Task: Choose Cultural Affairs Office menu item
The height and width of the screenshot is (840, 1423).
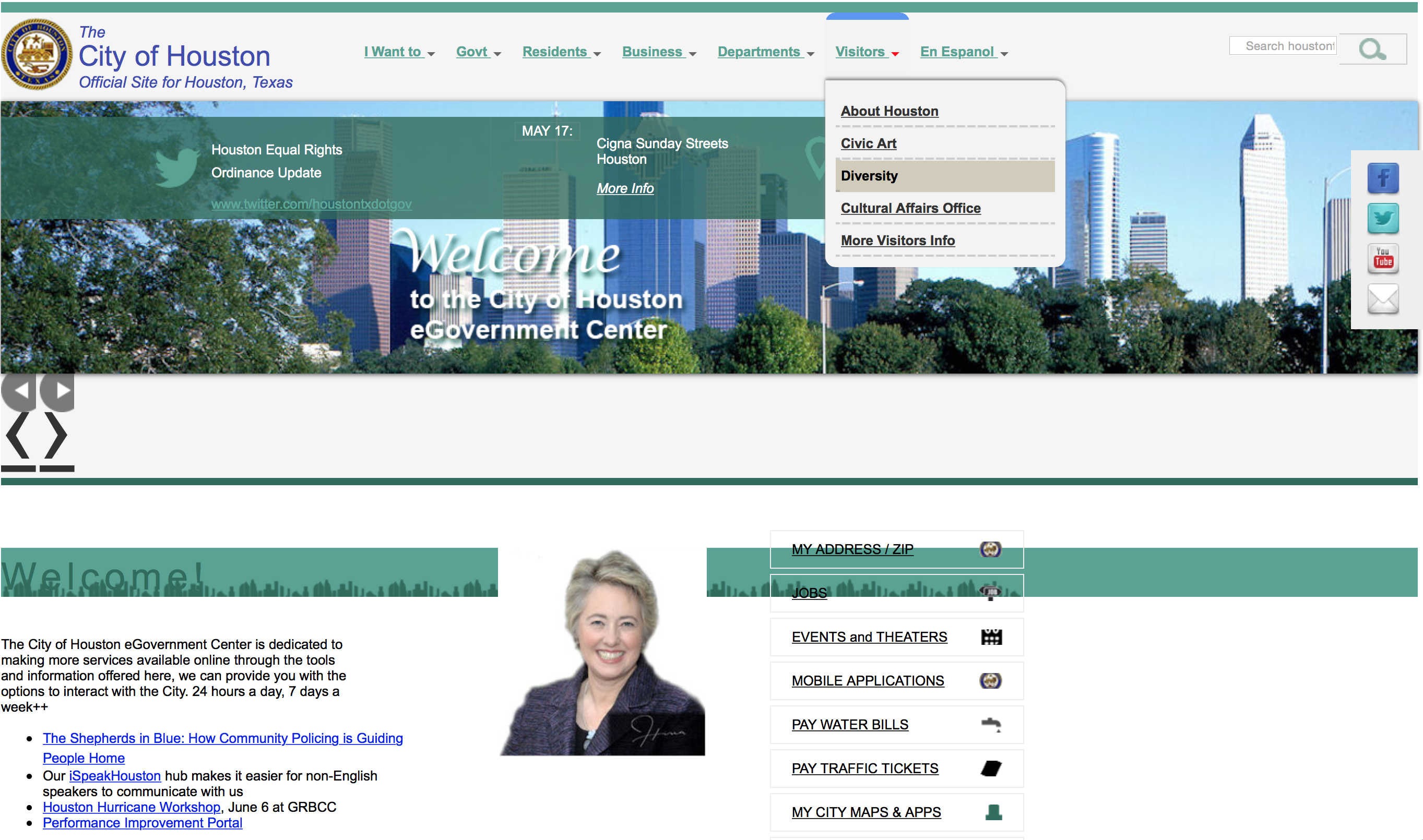Action: tap(910, 208)
